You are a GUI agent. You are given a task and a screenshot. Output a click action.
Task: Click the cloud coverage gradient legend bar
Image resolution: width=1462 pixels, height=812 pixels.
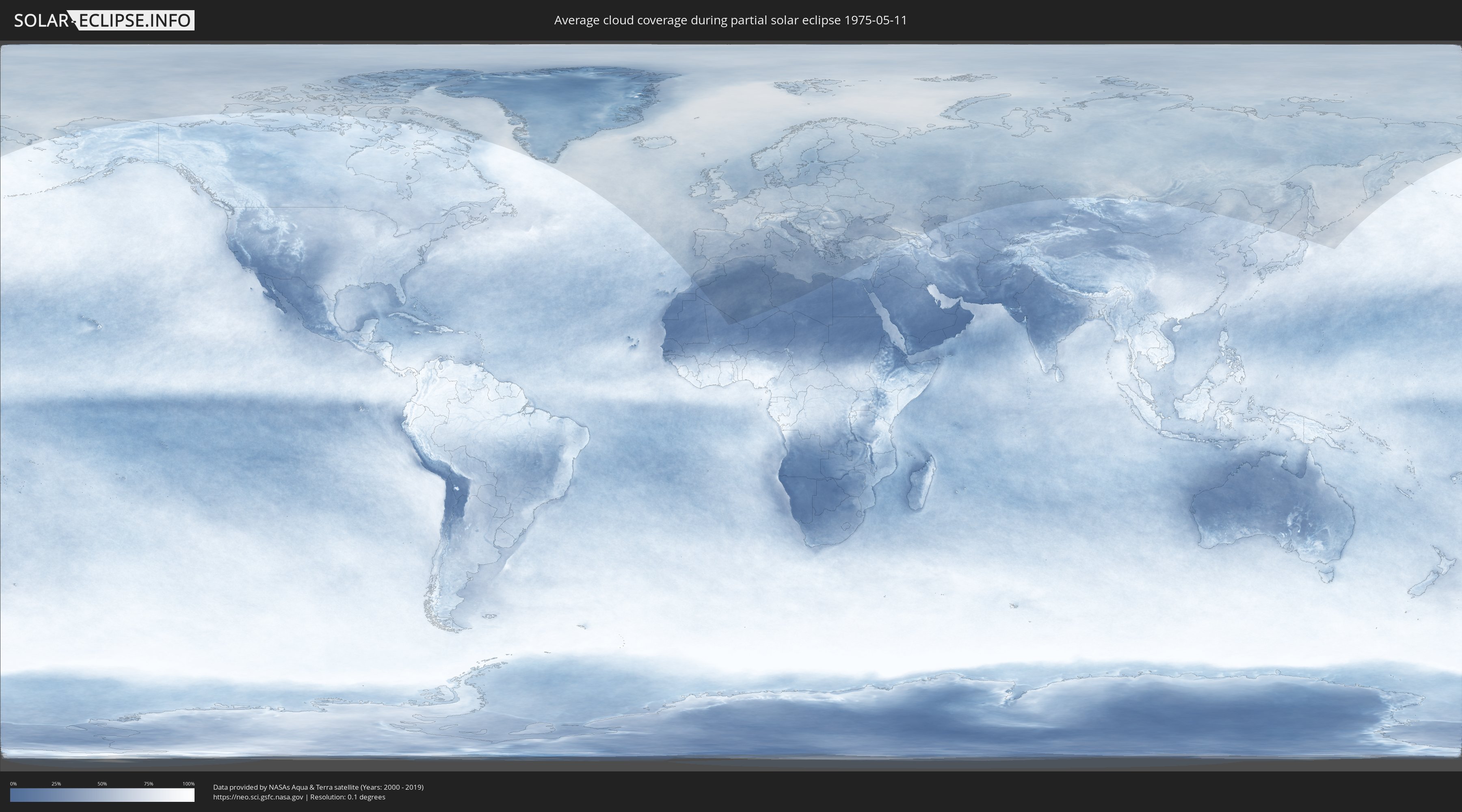102,795
